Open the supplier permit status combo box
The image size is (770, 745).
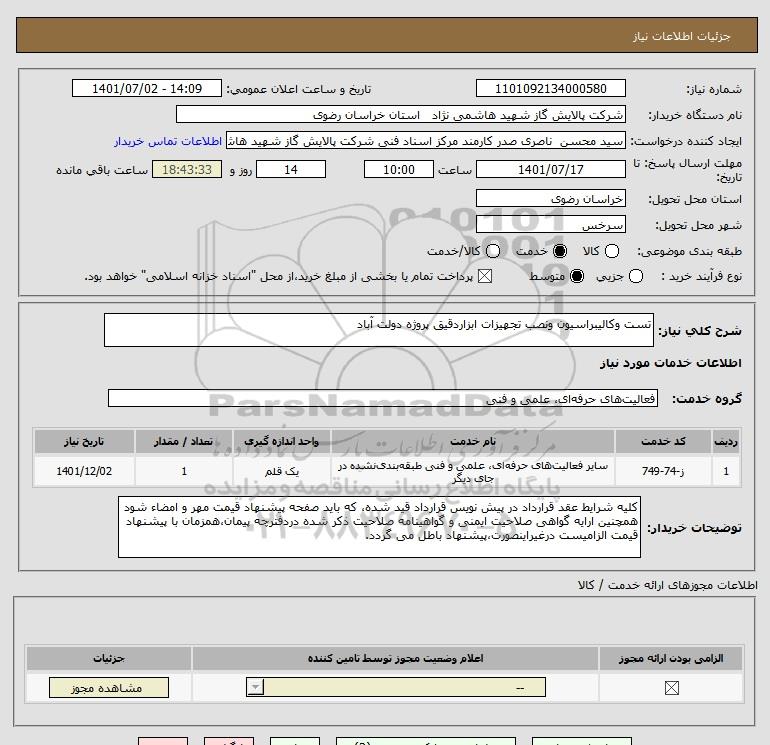point(396,687)
